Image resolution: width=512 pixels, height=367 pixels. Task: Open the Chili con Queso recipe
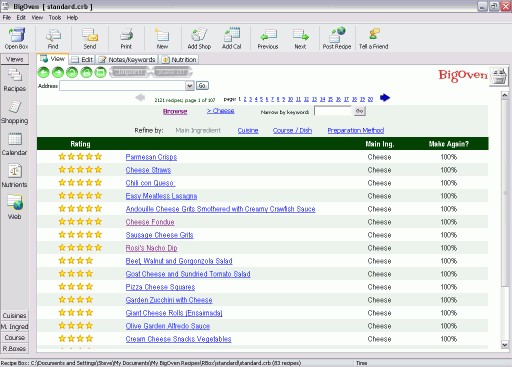tap(150, 183)
